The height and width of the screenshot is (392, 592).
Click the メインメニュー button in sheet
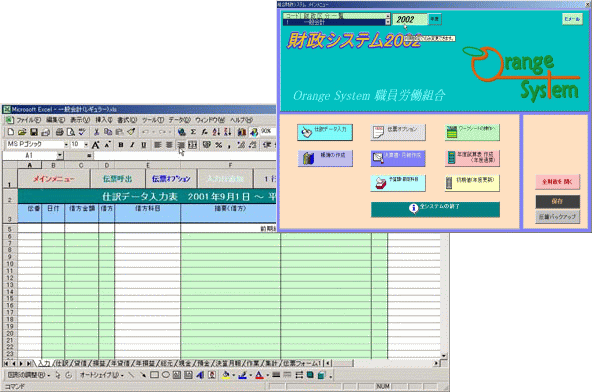[54, 179]
